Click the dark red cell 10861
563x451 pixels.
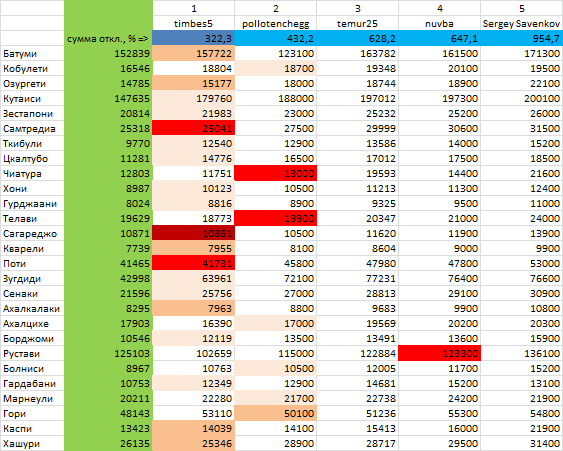[194, 233]
